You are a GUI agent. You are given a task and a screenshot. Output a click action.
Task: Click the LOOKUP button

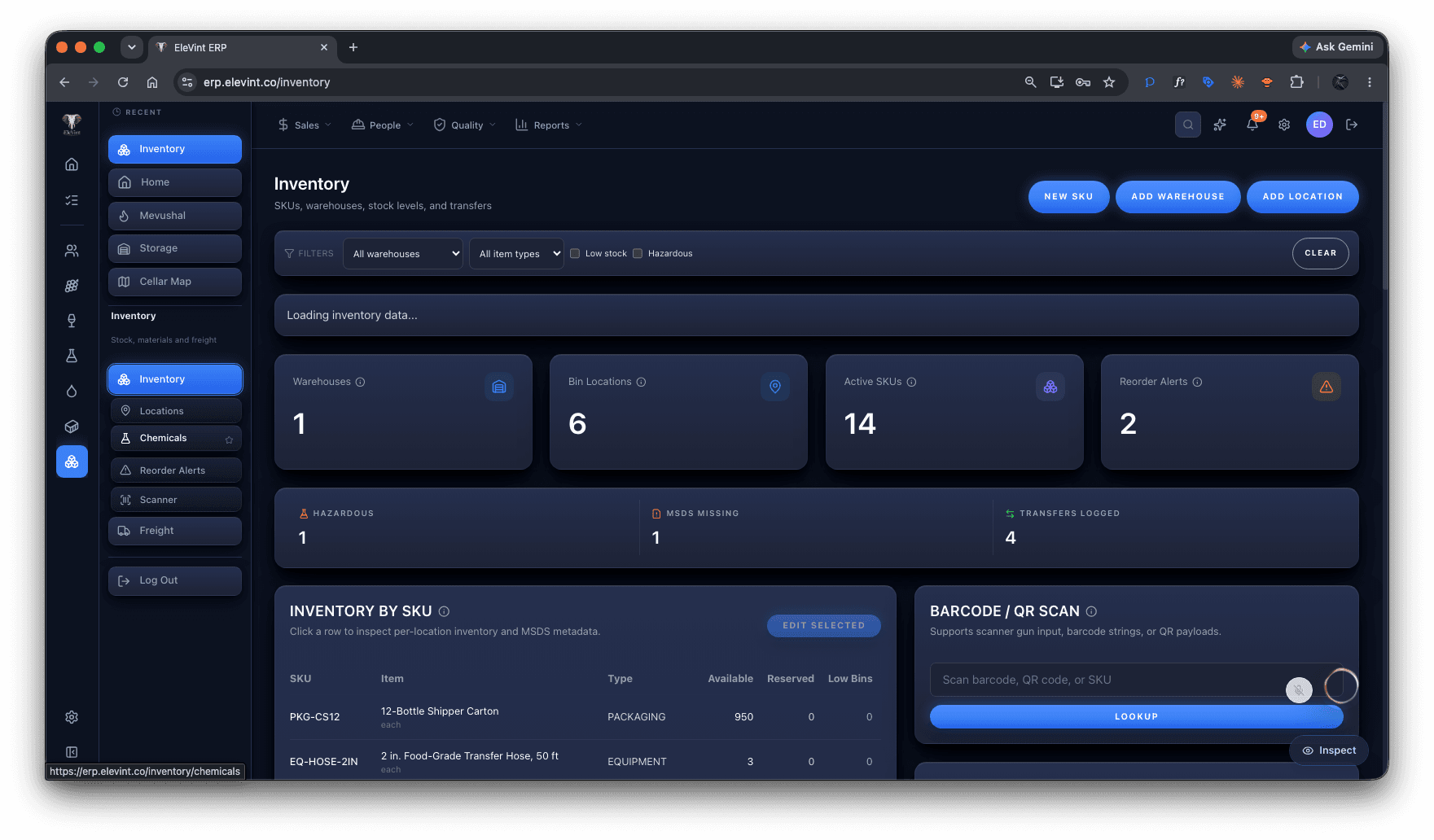coord(1136,716)
